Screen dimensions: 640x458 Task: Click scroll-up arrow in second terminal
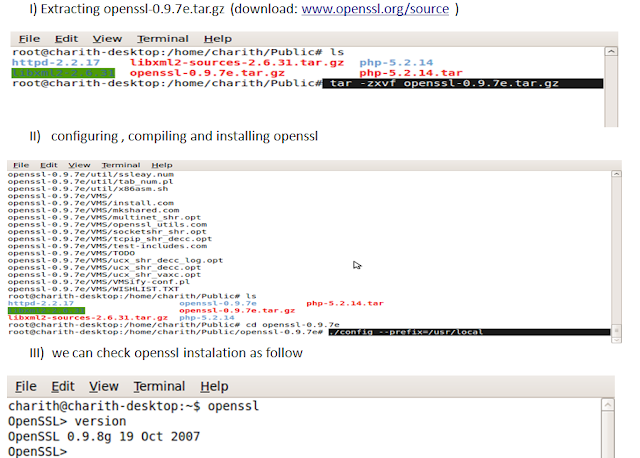pyautogui.click(x=616, y=174)
